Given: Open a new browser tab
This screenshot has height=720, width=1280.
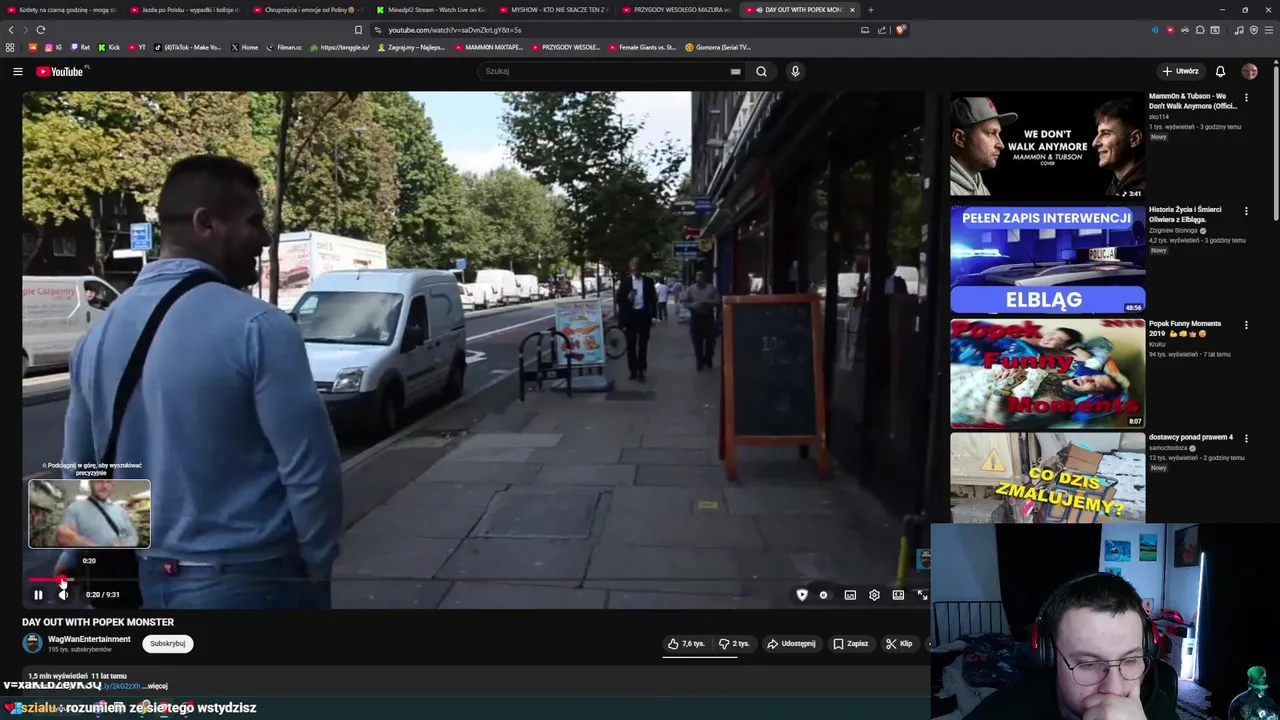Looking at the screenshot, I should [870, 10].
